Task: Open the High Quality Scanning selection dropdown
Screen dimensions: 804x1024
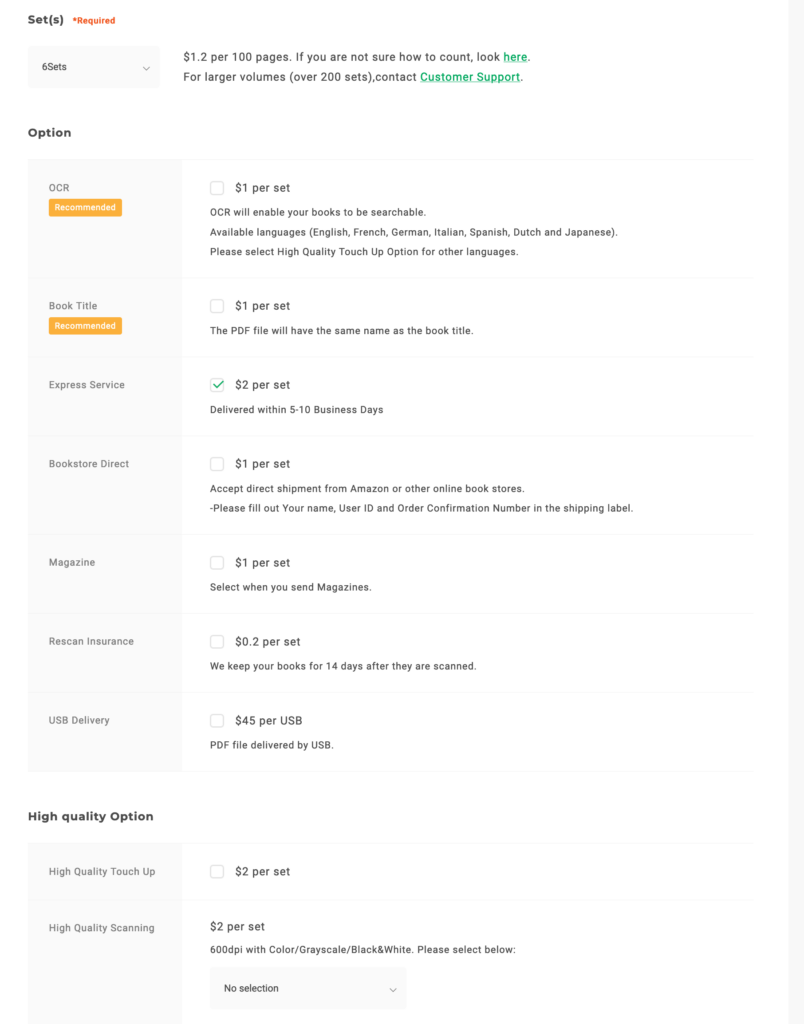Action: tap(307, 988)
